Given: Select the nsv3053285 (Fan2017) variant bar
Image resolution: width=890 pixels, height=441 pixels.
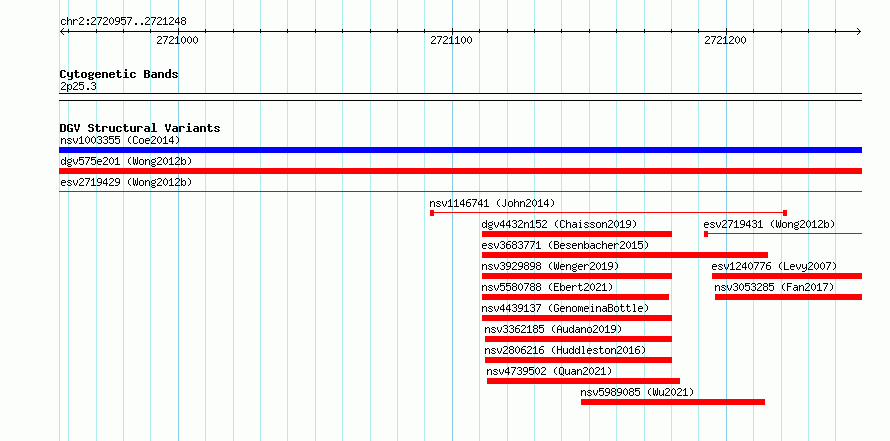Looking at the screenshot, I should [788, 297].
